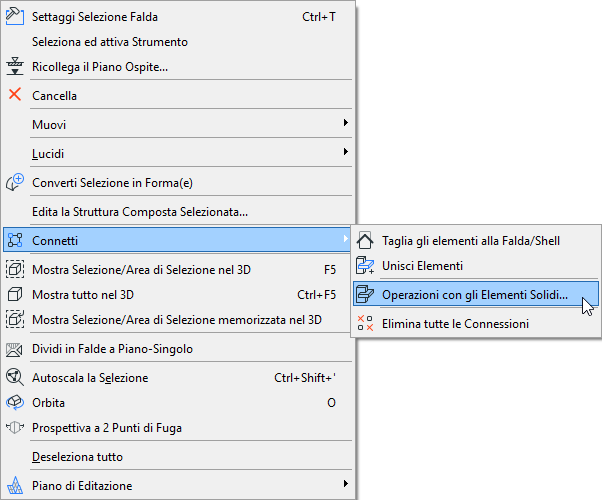Image resolution: width=602 pixels, height=500 pixels.
Task: Open Edita la Struttura Composta Selezionata
Action: [x=140, y=212]
